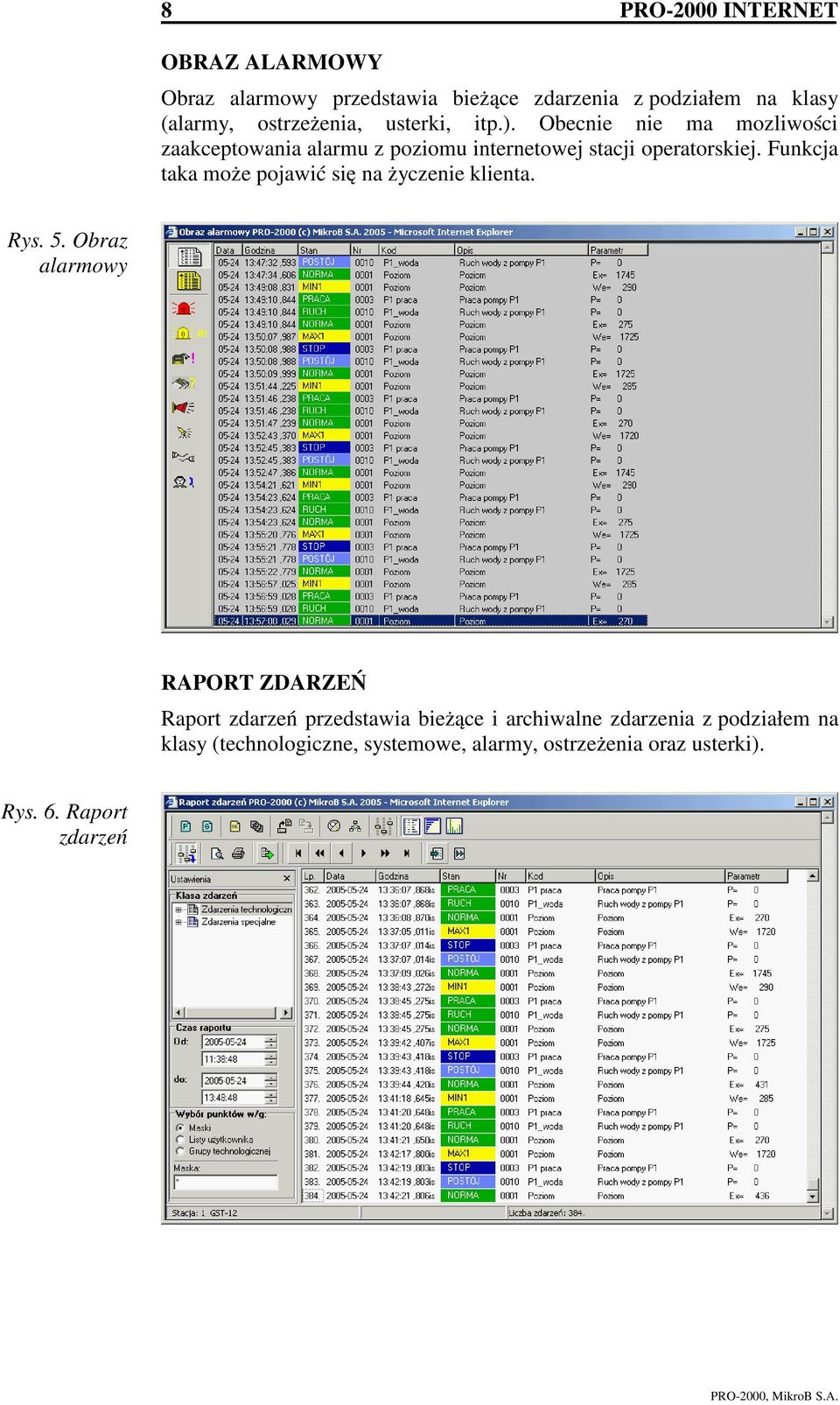The height and width of the screenshot is (1405, 840).
Task: Click stepper of Od date 2005-05-24
Action: tap(270, 1042)
